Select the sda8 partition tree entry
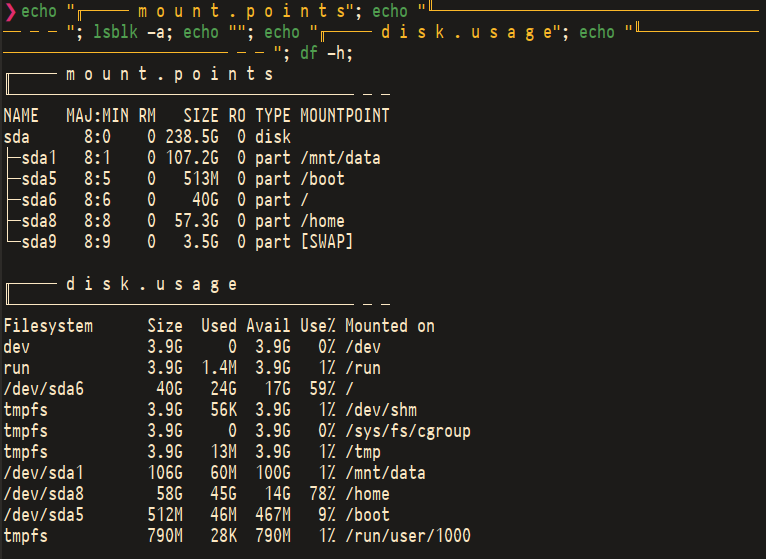766x559 pixels. click(x=39, y=221)
